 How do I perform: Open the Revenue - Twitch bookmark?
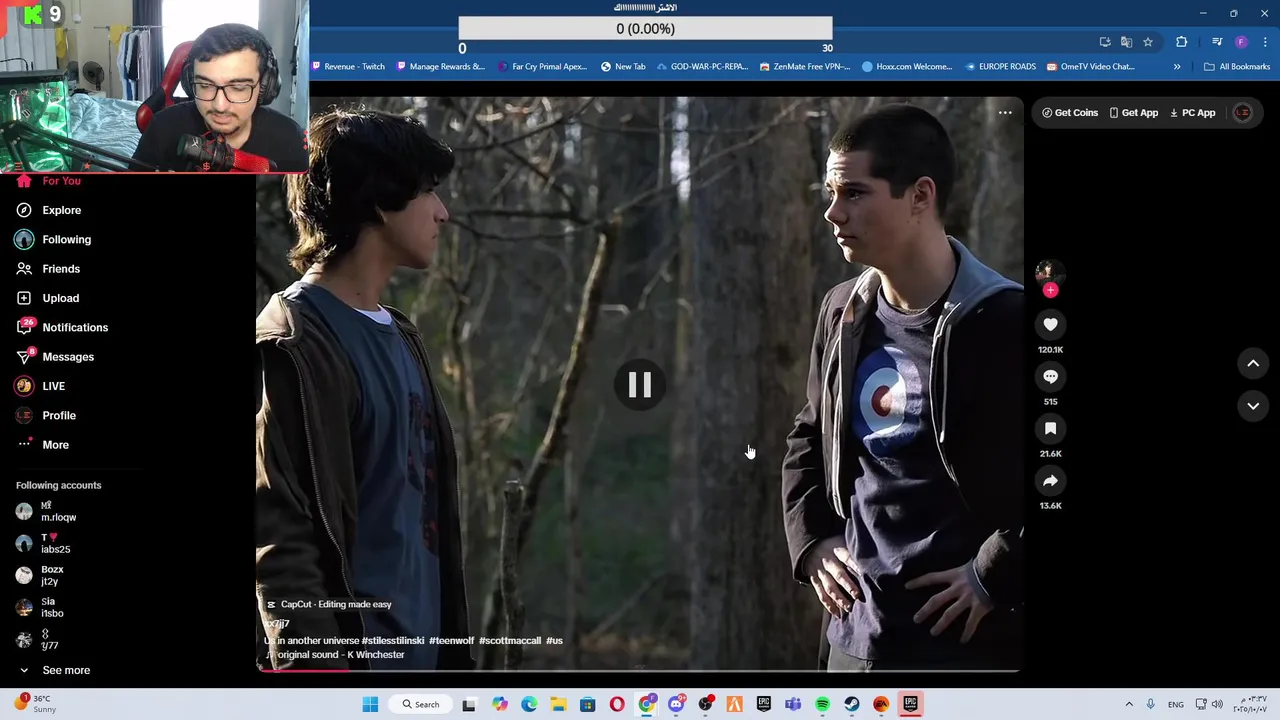pyautogui.click(x=348, y=67)
